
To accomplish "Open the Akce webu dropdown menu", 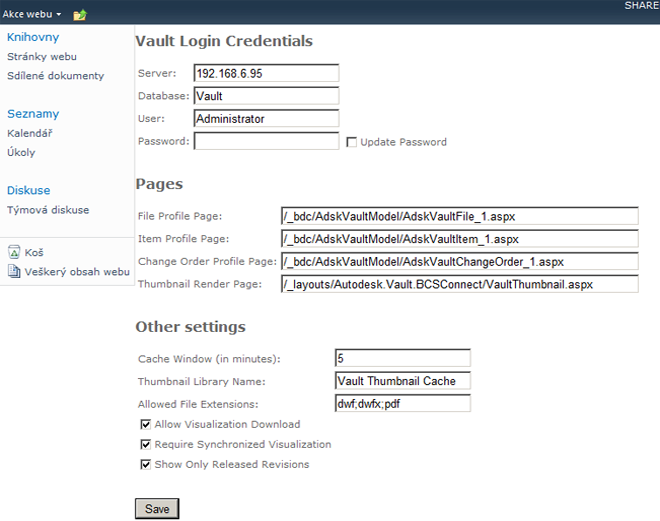I will 32,14.
